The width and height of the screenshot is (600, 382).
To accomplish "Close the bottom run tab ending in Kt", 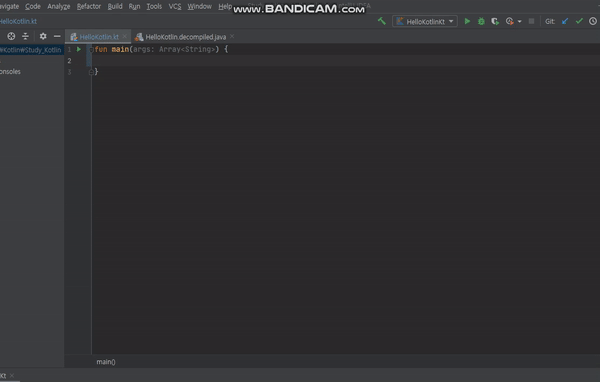I will (12, 375).
